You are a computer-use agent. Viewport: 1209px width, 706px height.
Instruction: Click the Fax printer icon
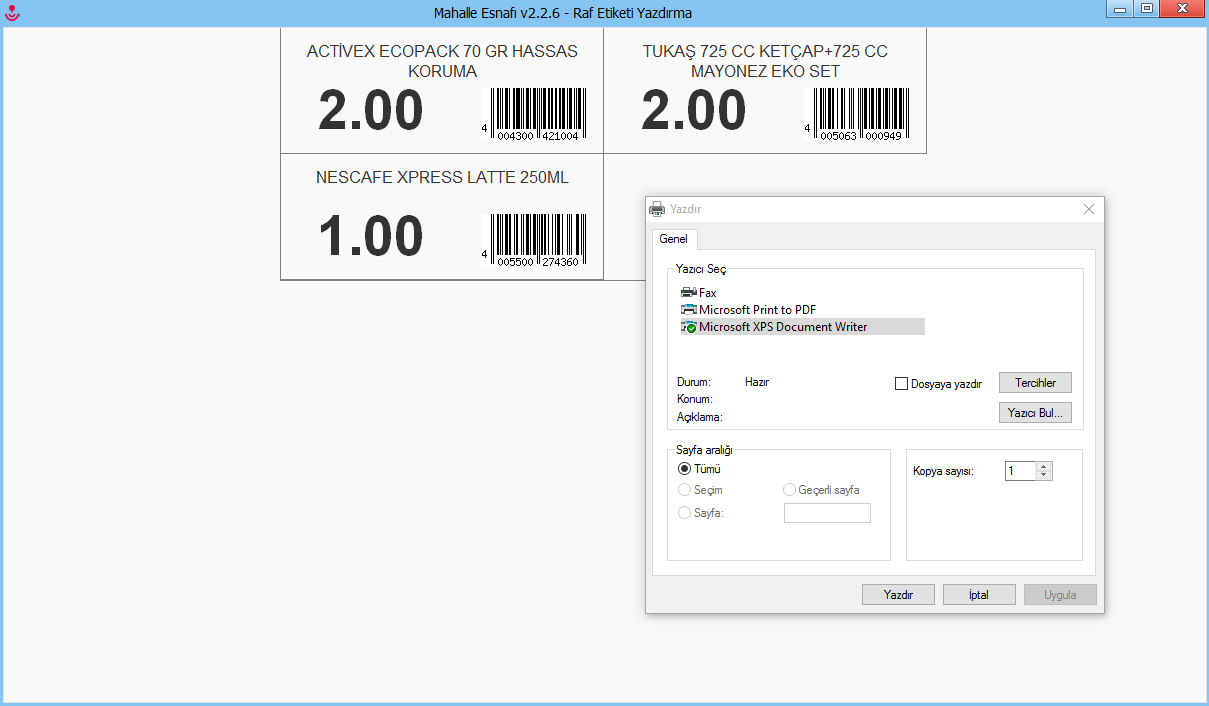coord(689,293)
